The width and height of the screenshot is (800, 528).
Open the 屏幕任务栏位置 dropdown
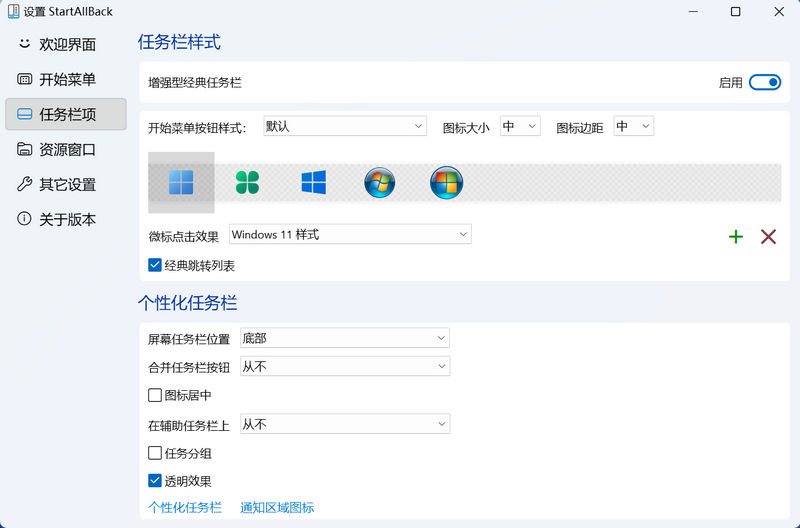[x=345, y=338]
